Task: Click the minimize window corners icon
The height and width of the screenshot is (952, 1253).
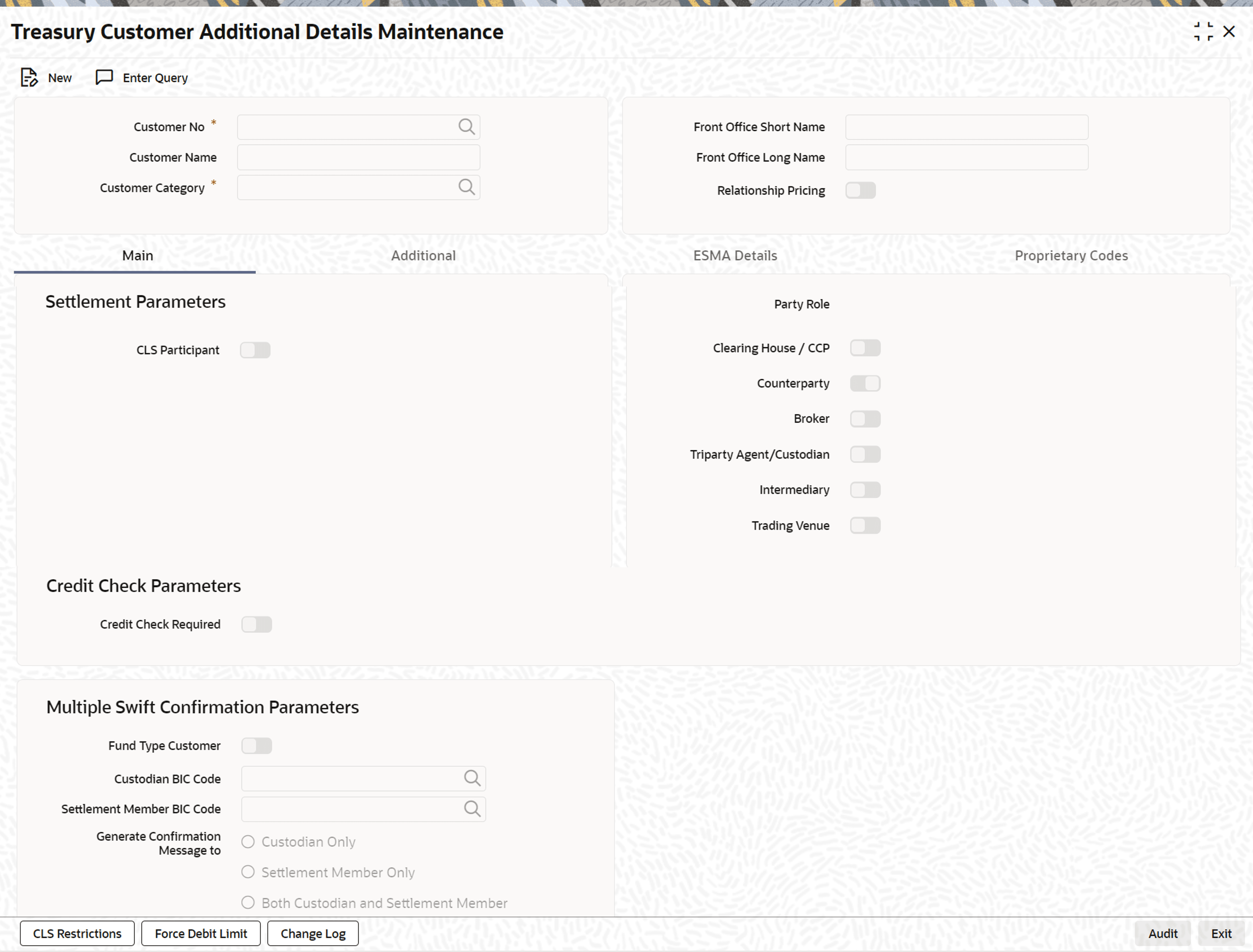Action: [x=1203, y=32]
